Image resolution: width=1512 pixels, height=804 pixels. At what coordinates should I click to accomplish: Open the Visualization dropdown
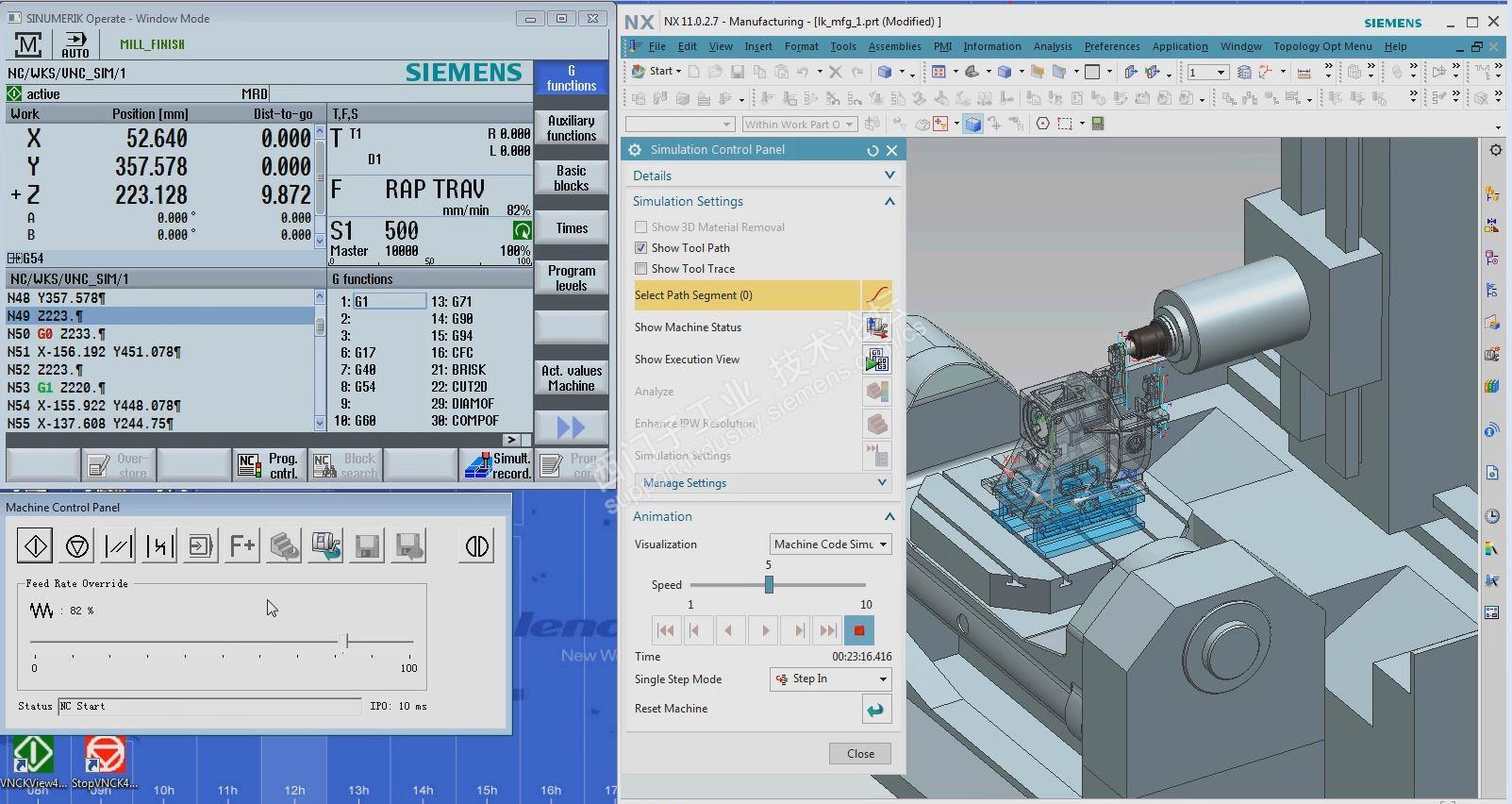(830, 544)
